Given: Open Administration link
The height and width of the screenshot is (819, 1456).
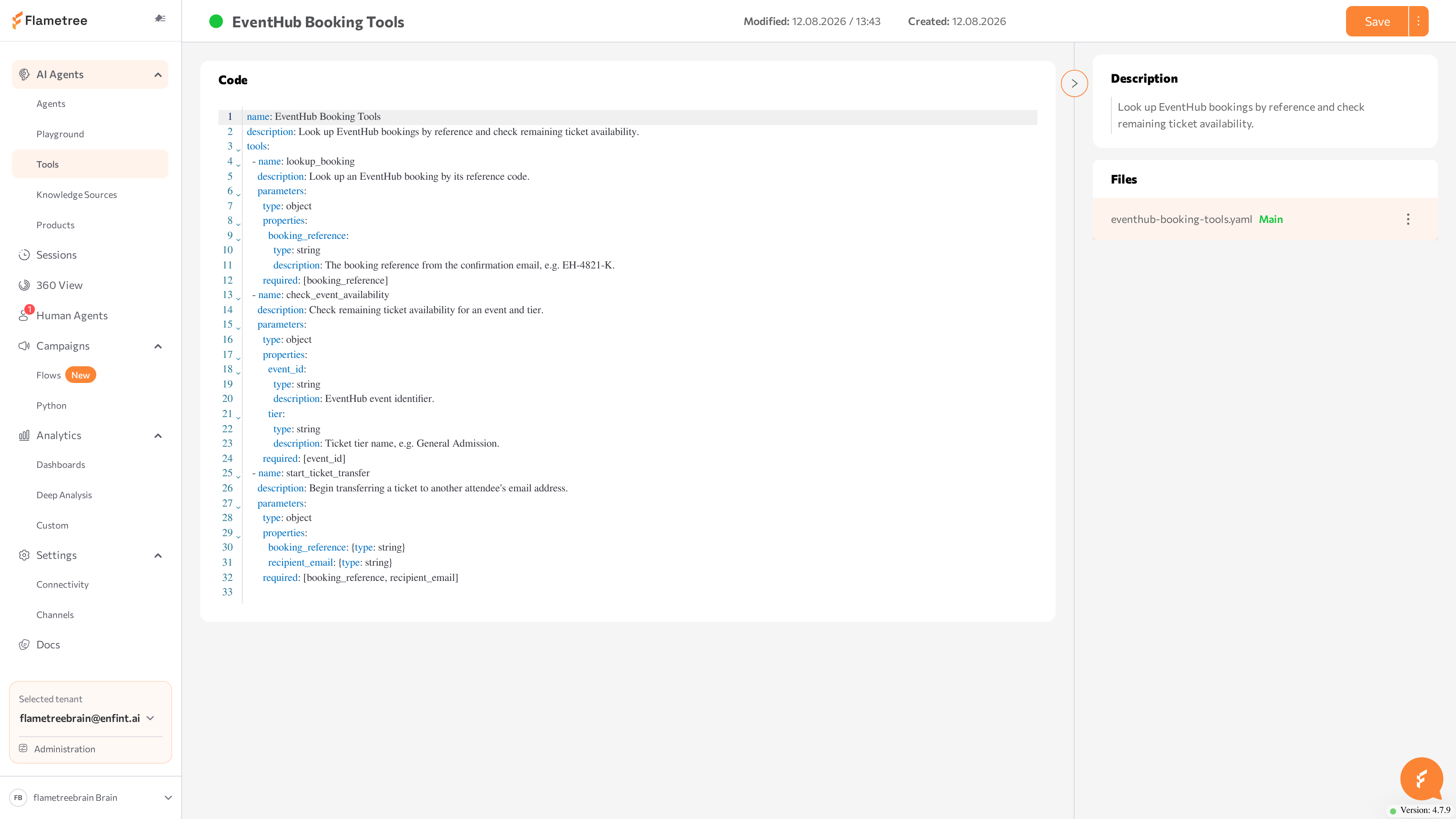Looking at the screenshot, I should (x=64, y=749).
